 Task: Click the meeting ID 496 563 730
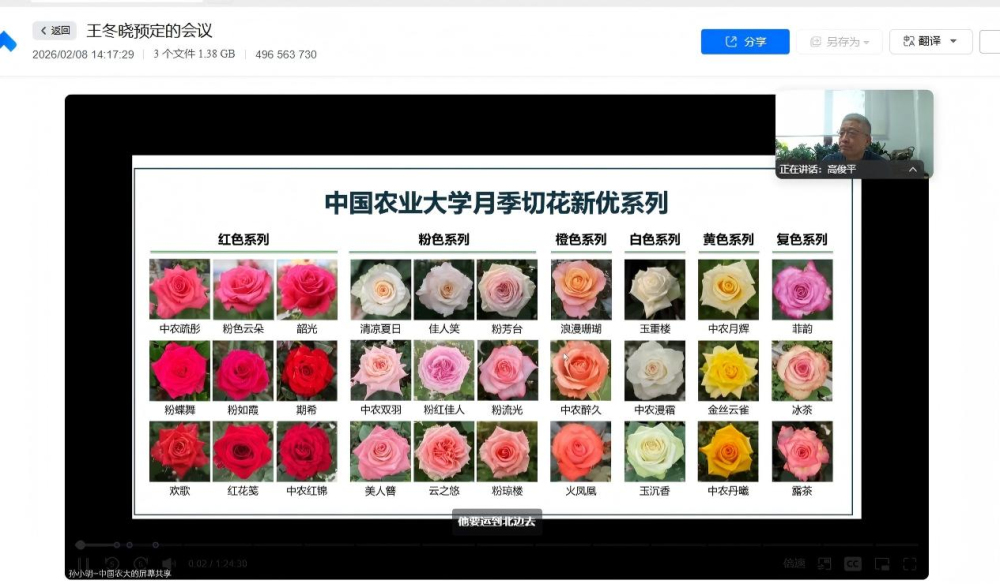tap(286, 54)
